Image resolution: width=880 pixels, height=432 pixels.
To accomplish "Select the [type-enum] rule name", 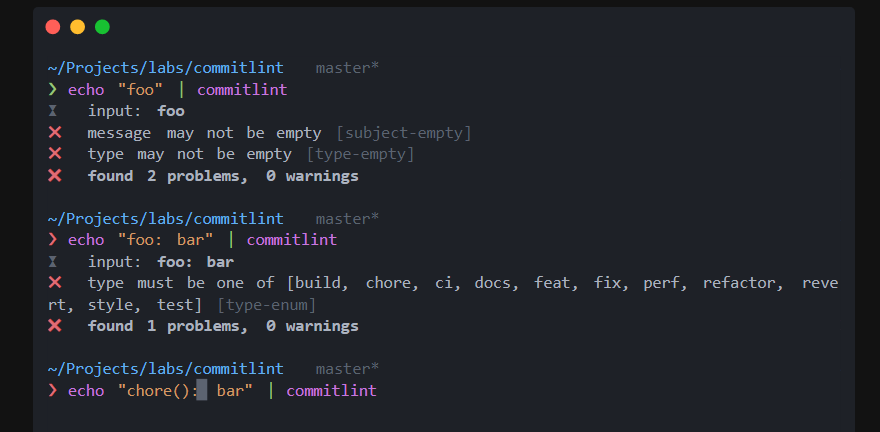I will [266, 304].
